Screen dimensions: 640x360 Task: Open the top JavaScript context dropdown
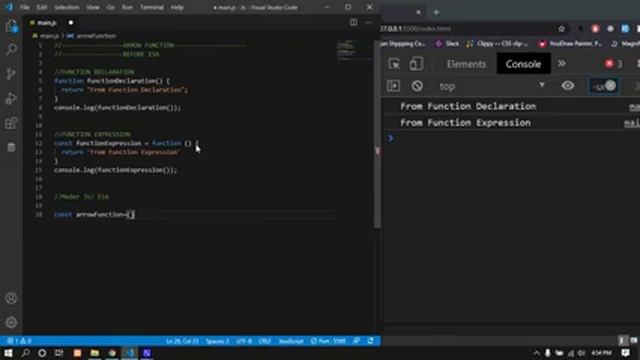tap(492, 86)
